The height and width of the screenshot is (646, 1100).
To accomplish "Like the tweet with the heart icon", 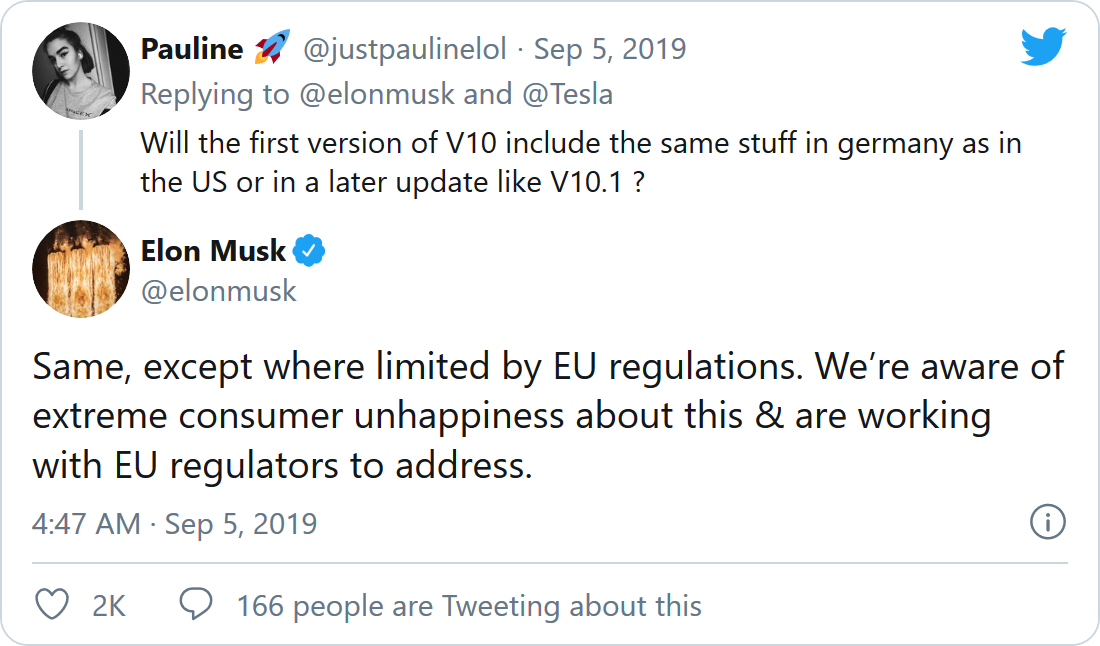I will tap(52, 605).
